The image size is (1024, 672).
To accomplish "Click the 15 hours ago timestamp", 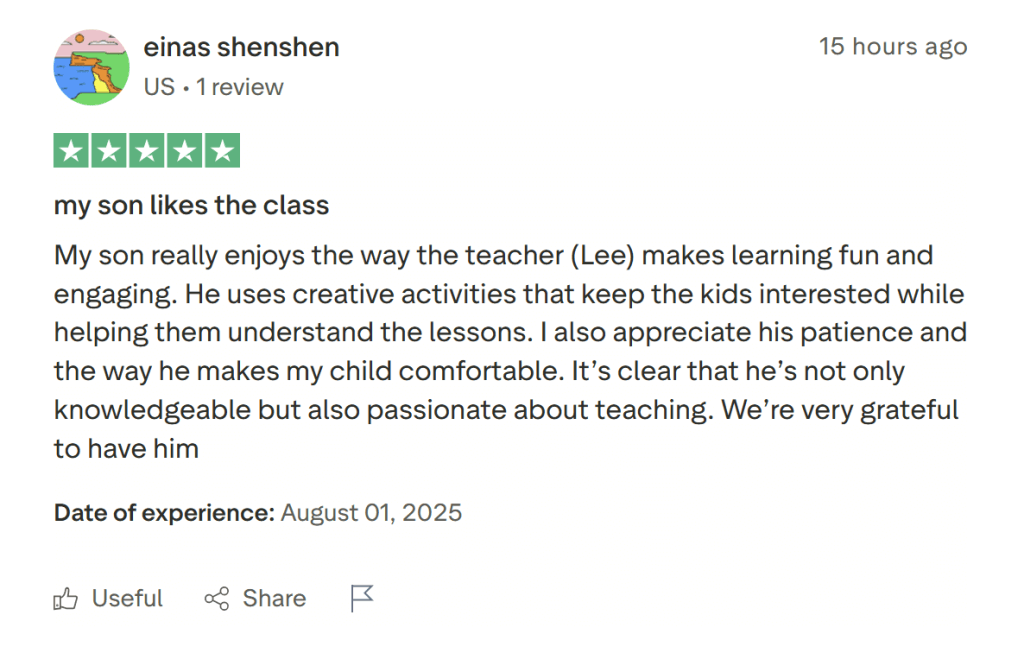I will (893, 46).
